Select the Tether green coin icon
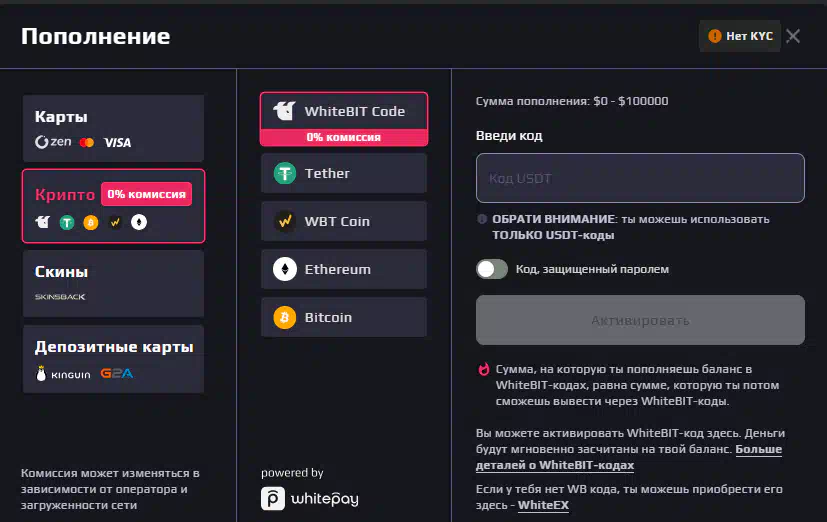 point(285,173)
